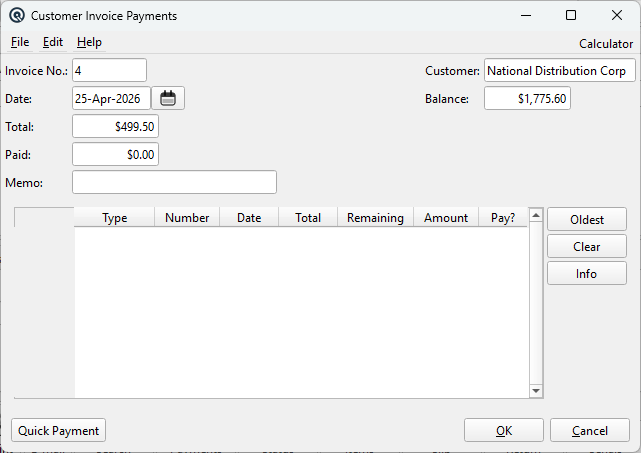Open the Calculator link
This screenshot has width=641, height=453.
click(x=605, y=44)
